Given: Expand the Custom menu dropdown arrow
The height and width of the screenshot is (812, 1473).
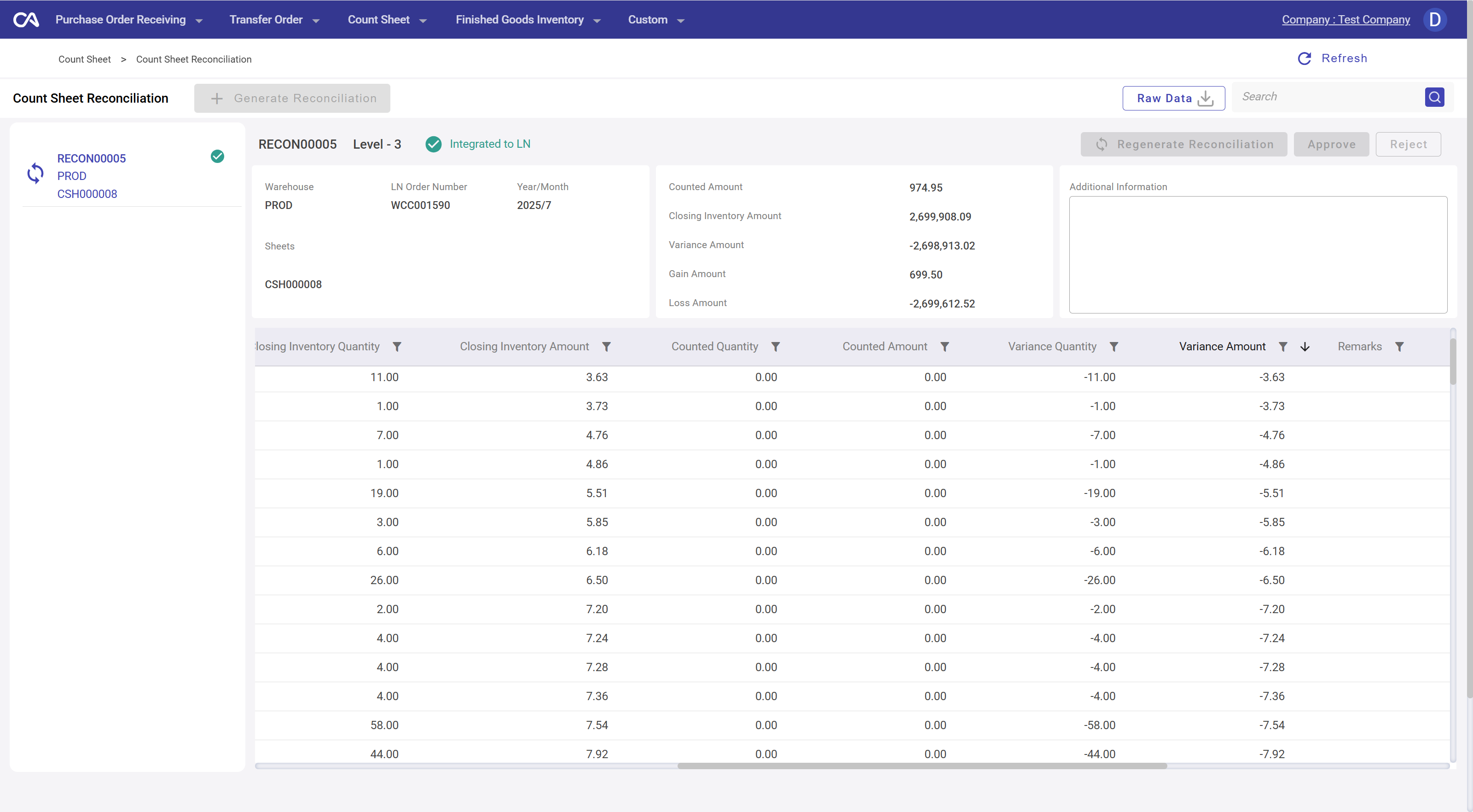Looking at the screenshot, I should [680, 21].
